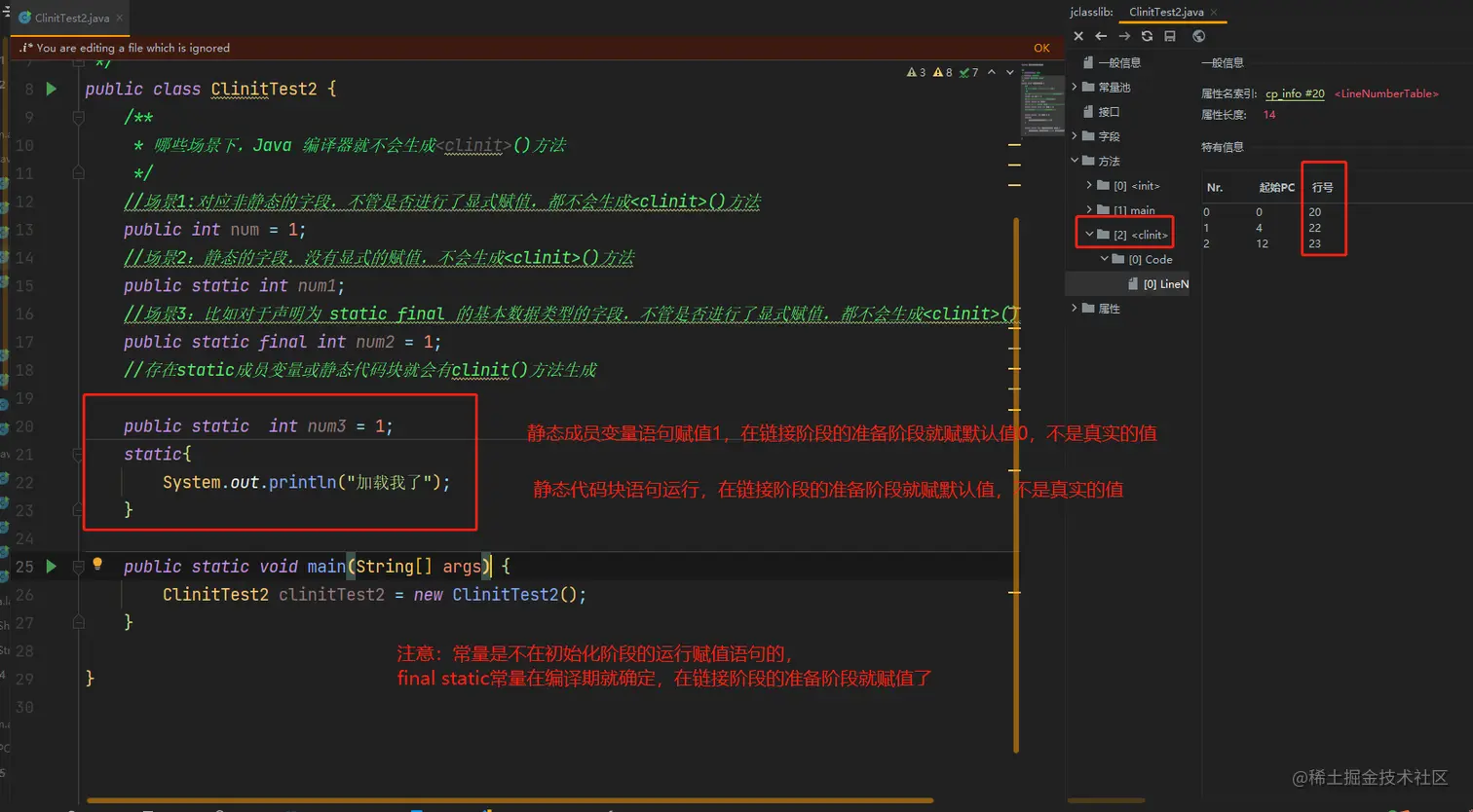Click the code minimap thumbnail
Image resolution: width=1473 pixels, height=812 pixels.
[1041, 99]
